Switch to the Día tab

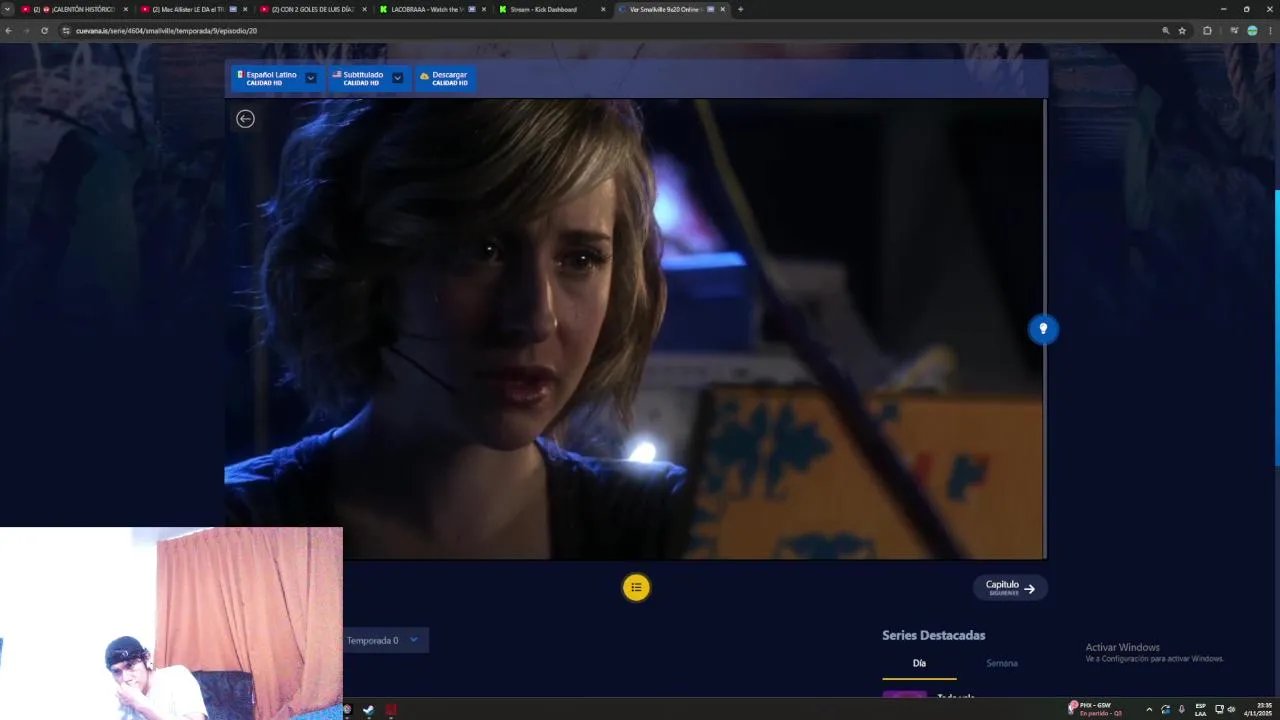click(x=919, y=663)
